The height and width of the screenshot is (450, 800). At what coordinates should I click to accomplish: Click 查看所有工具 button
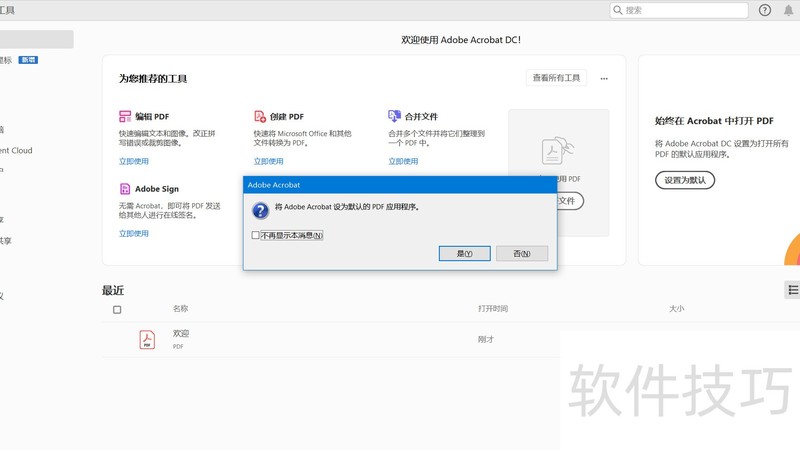click(x=556, y=78)
